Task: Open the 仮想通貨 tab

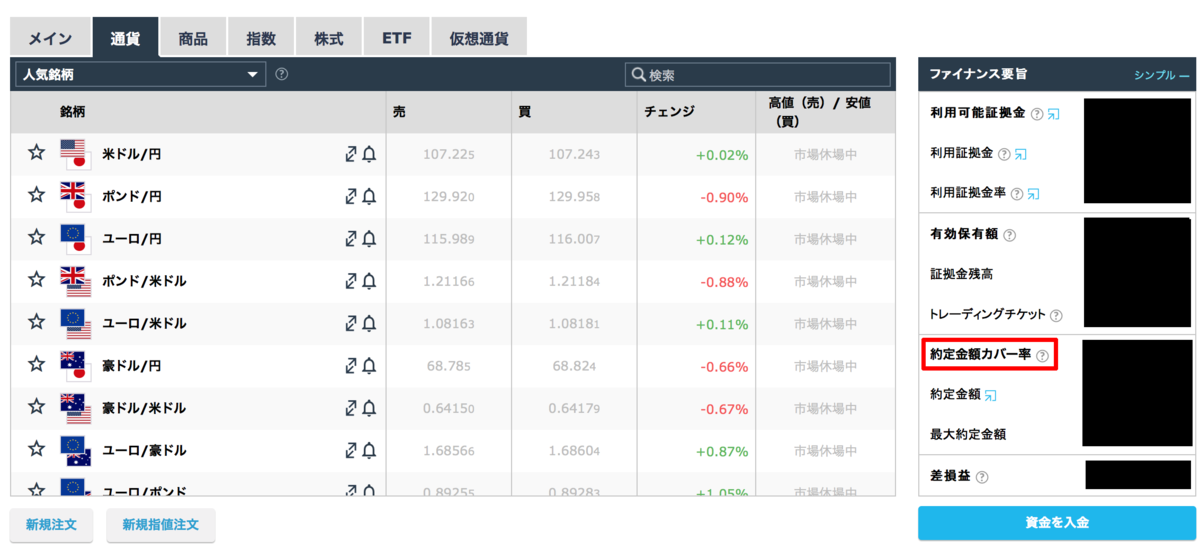Action: pyautogui.click(x=479, y=39)
